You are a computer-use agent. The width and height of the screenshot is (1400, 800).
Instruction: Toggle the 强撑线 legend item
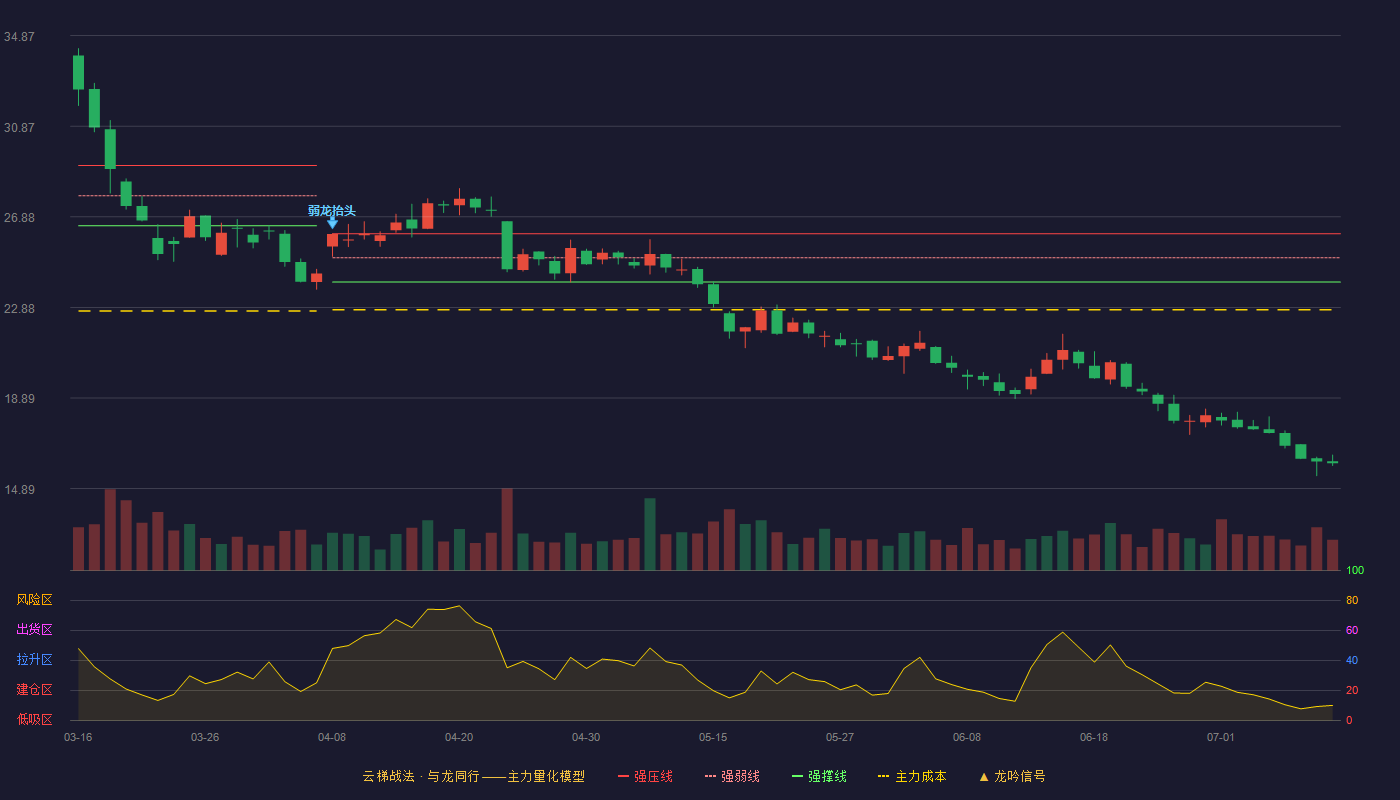point(819,776)
